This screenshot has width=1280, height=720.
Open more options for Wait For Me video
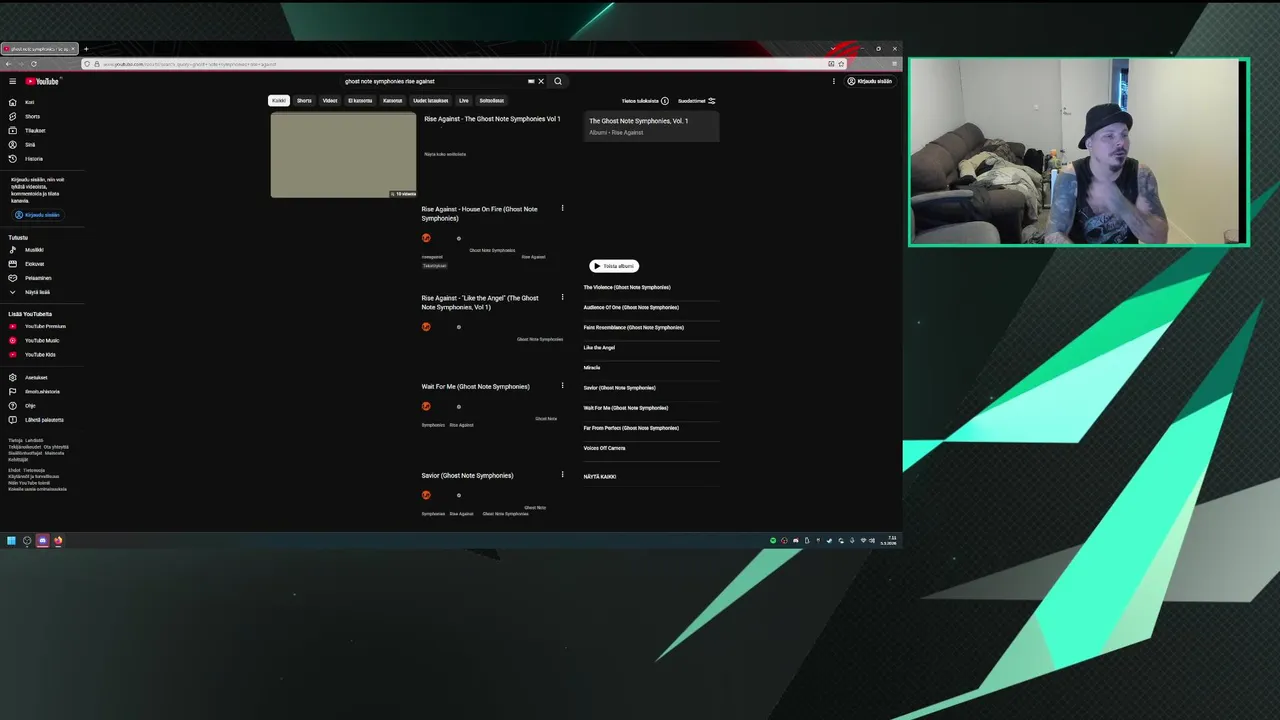pyautogui.click(x=562, y=386)
